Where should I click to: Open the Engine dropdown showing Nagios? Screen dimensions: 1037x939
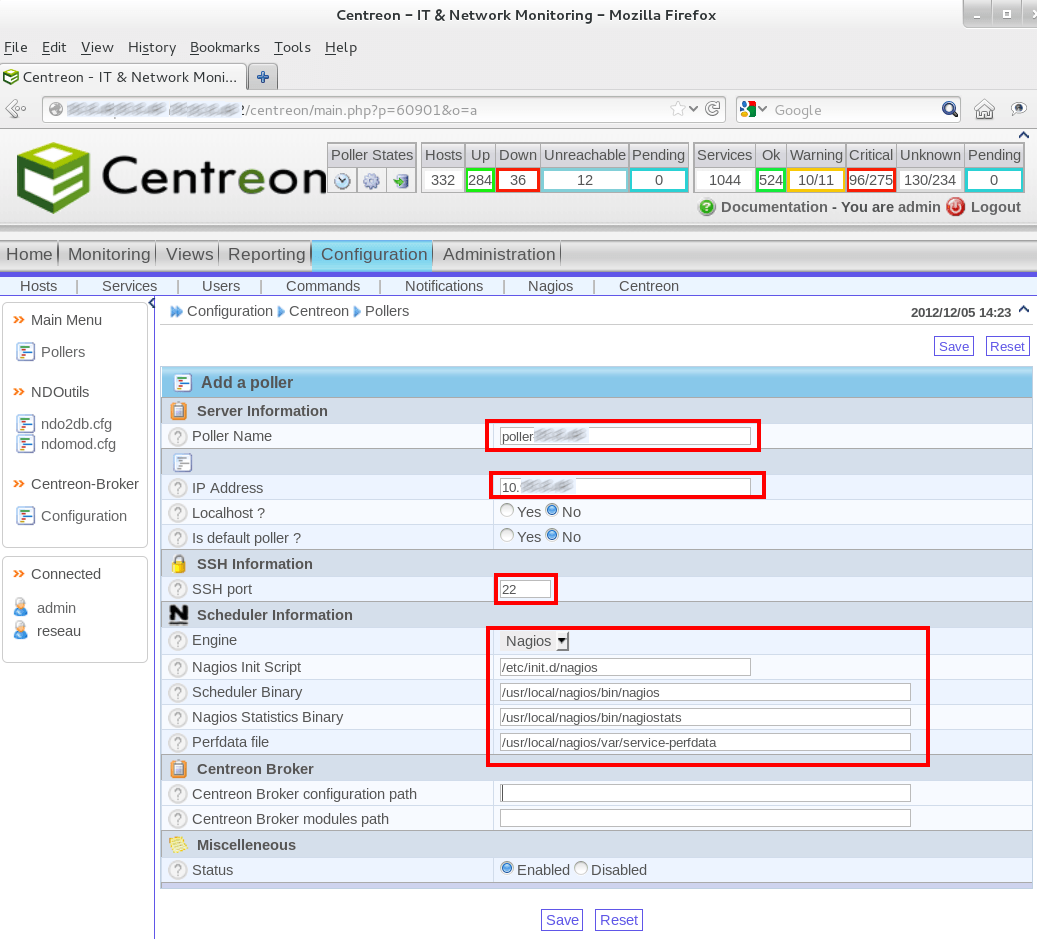pyautogui.click(x=533, y=641)
